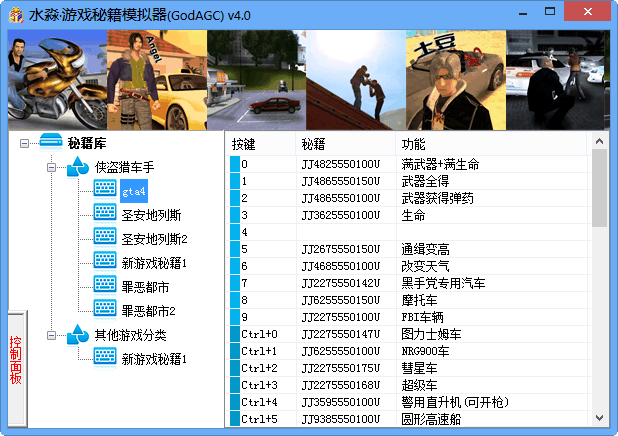Click the 土豆 character banner image
This screenshot has height=436, width=618.
coord(456,80)
